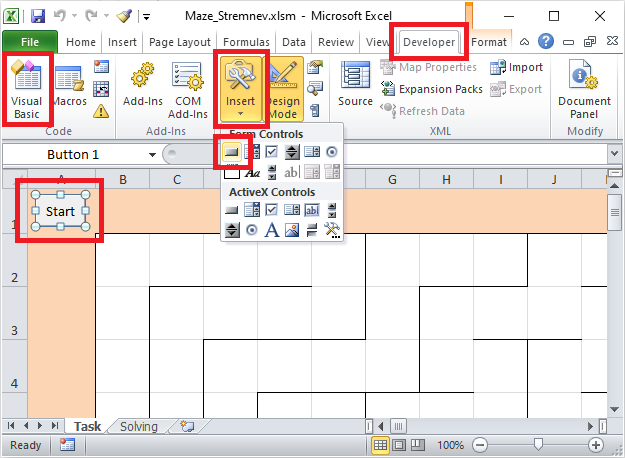Select Form Controls Check Box control

(x=272, y=152)
